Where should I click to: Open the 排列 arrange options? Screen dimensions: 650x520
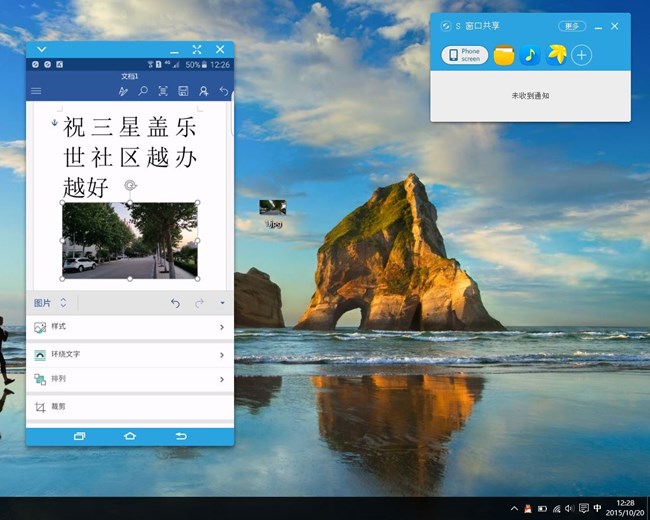129,379
